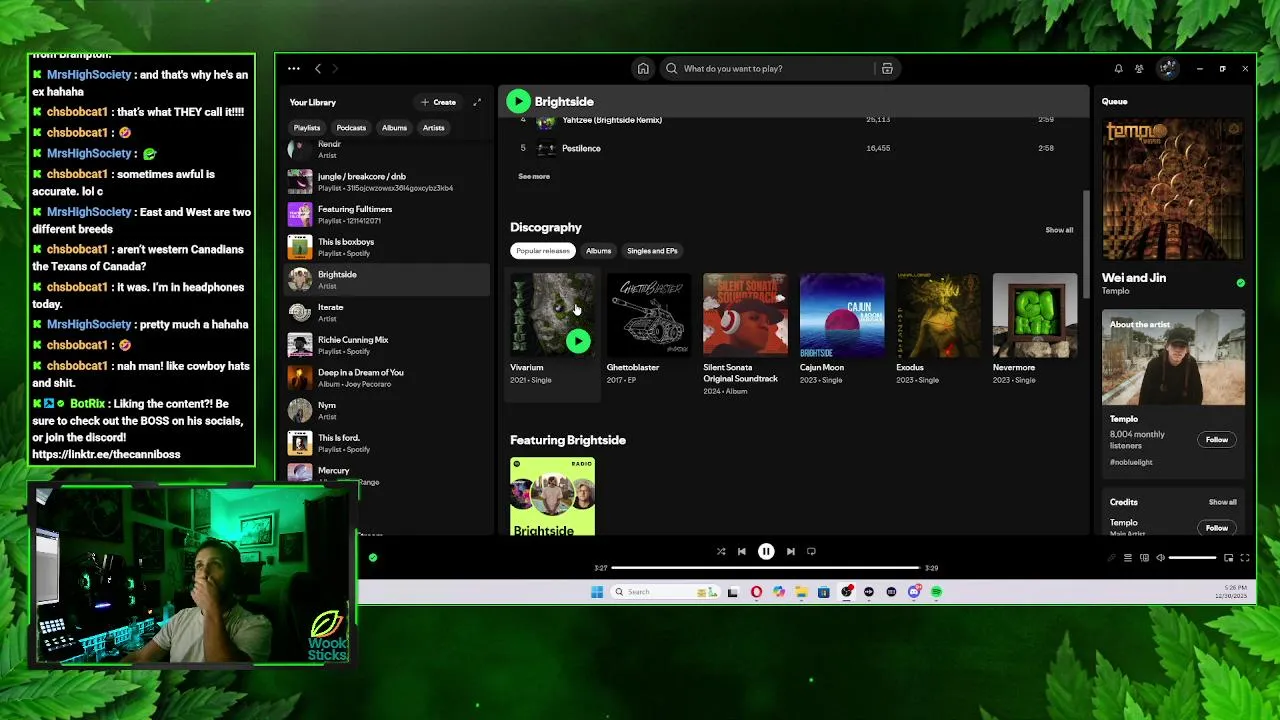Filter library by Playlists
Screen dimensions: 1280x720
point(307,128)
